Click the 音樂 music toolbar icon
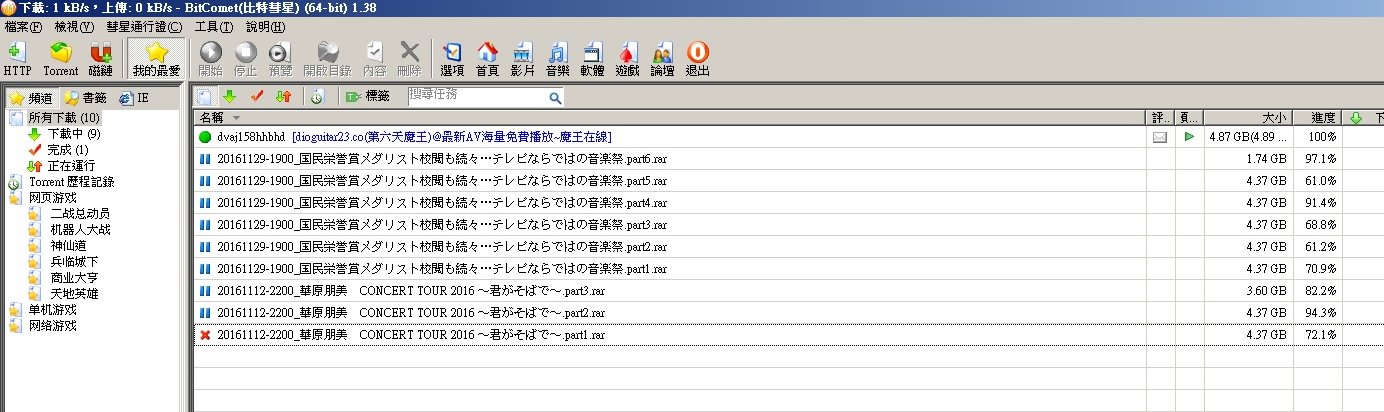The image size is (1384, 412). pyautogui.click(x=557, y=59)
